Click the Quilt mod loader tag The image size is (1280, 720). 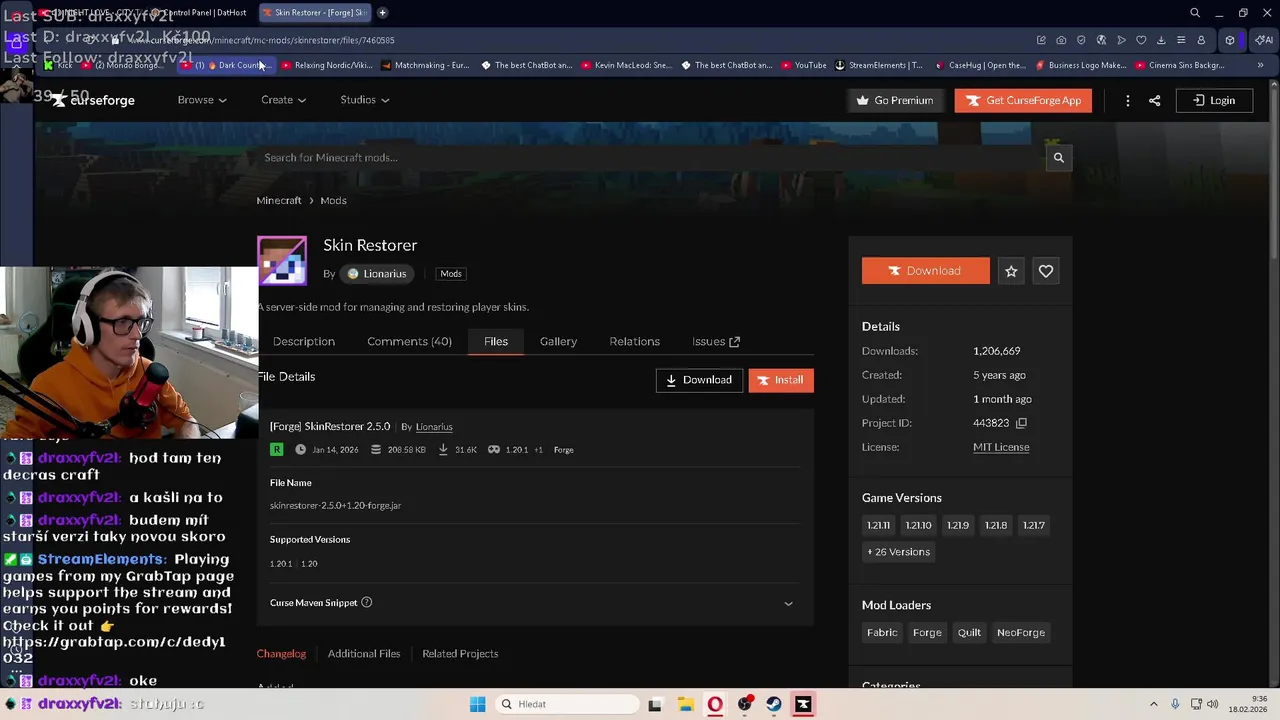(969, 633)
